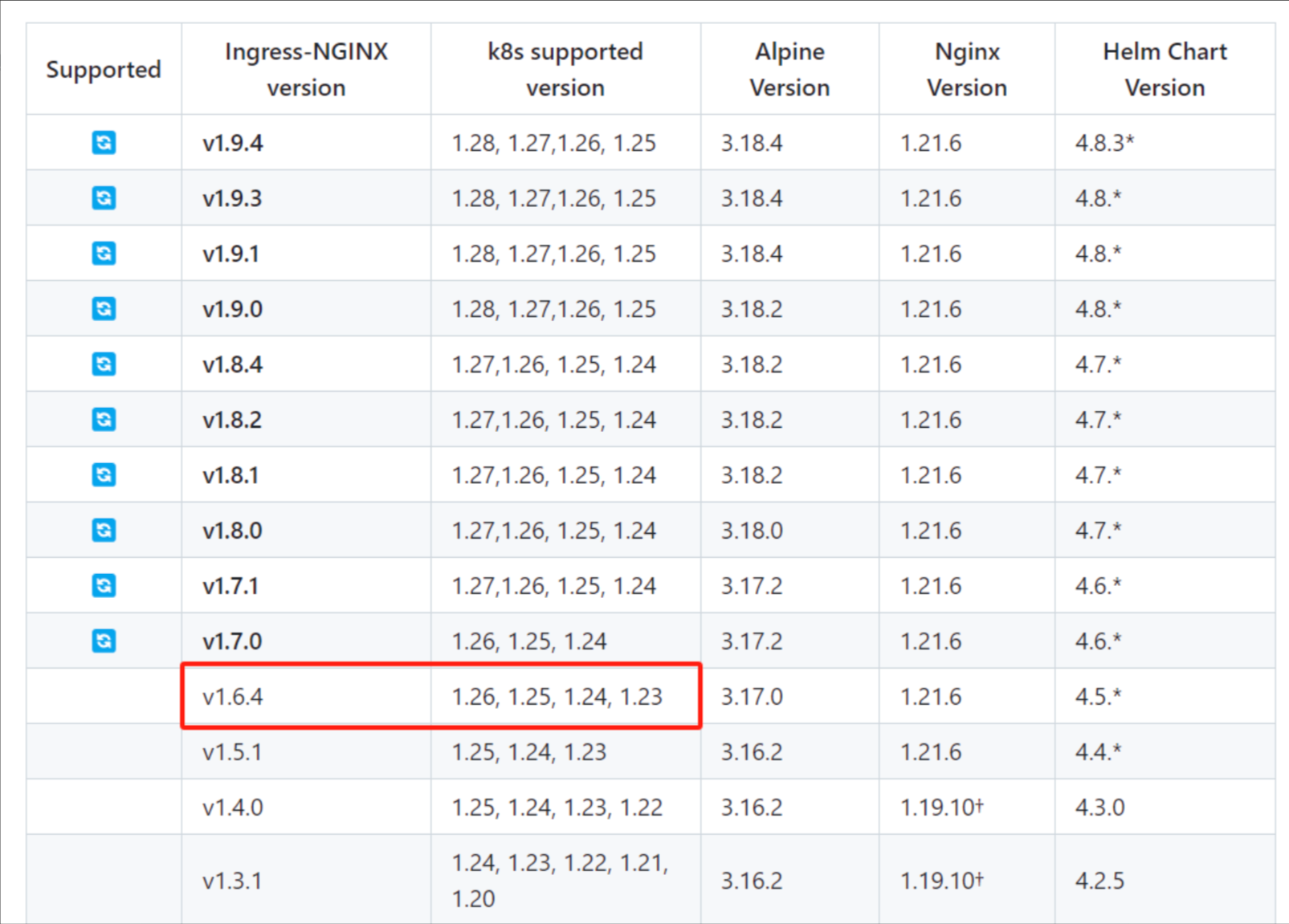
Task: Click the supported icon for v1.7.0
Action: point(104,641)
